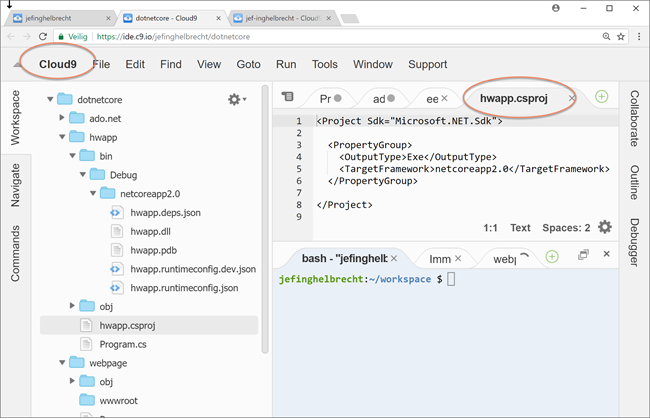Viewport: 650px width, 419px height.
Task: Select hwapp.runtimeconfig.dev.json file icon
Action: tap(116, 269)
